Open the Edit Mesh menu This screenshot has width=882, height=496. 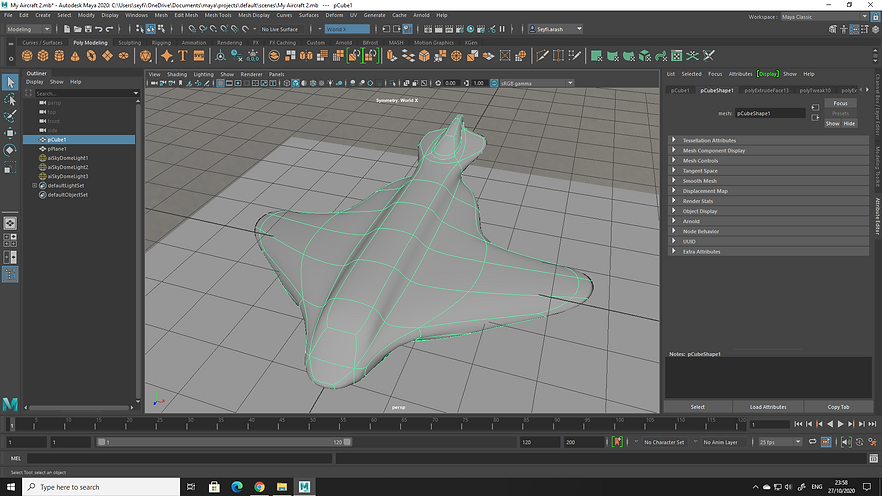(x=186, y=15)
